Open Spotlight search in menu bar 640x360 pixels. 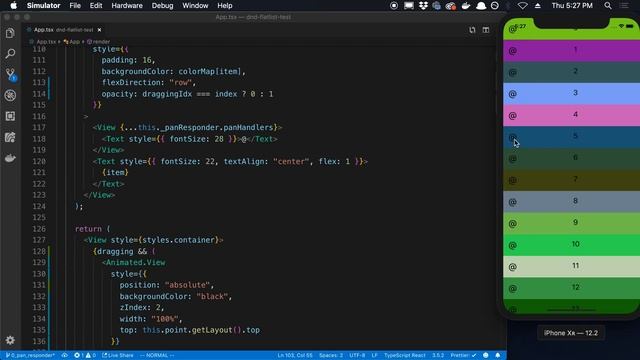point(608,6)
